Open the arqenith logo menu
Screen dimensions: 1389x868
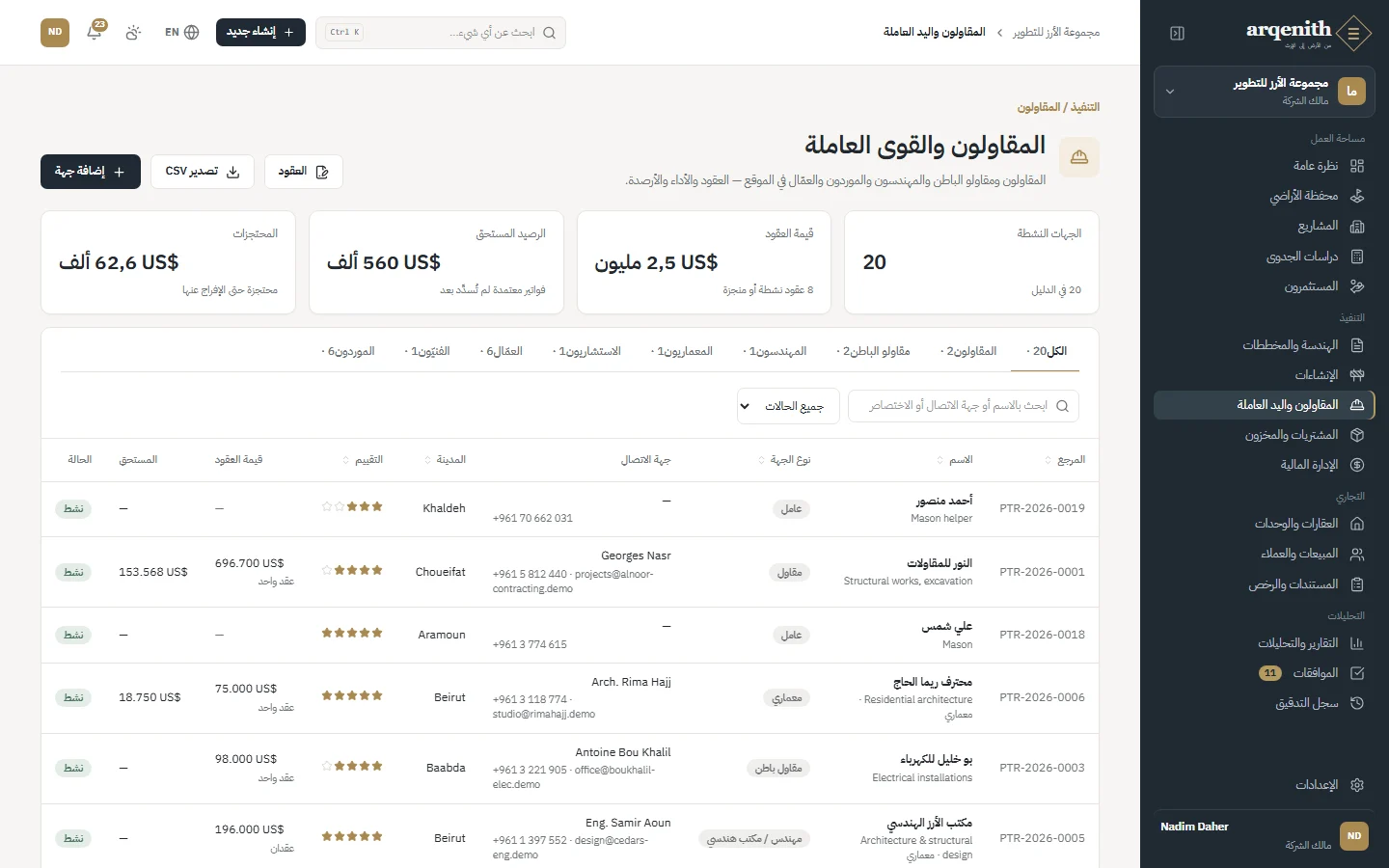pos(1354,33)
